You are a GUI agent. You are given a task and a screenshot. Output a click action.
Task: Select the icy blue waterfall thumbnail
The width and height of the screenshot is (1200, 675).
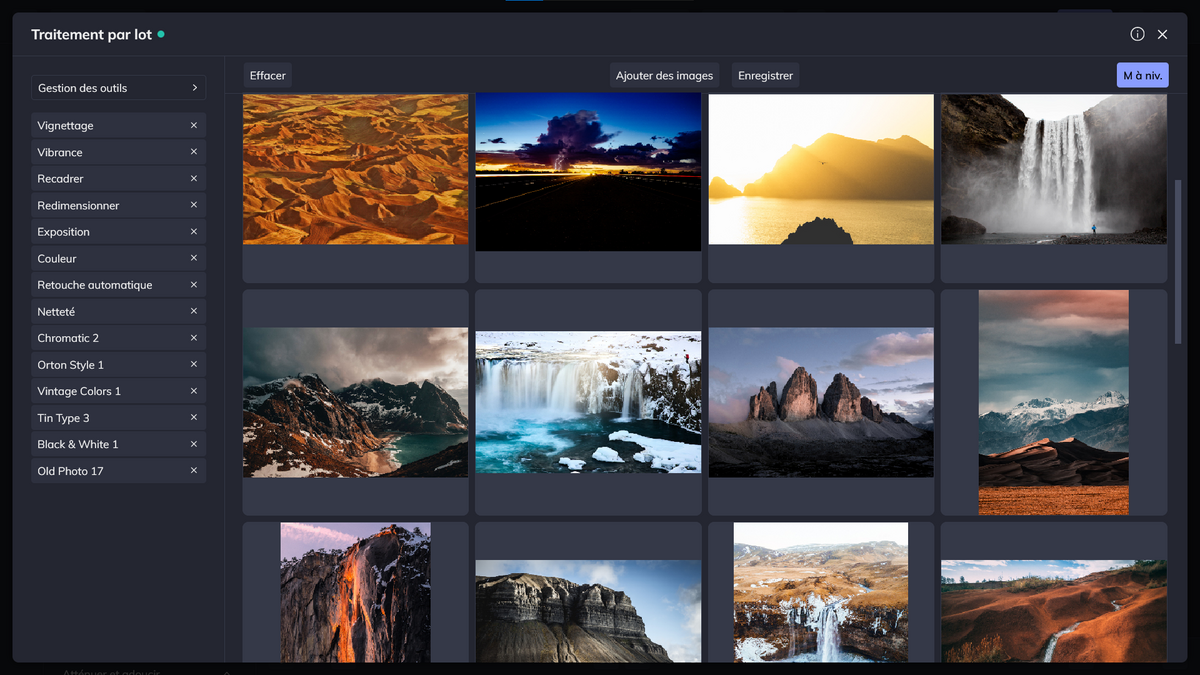click(x=588, y=402)
